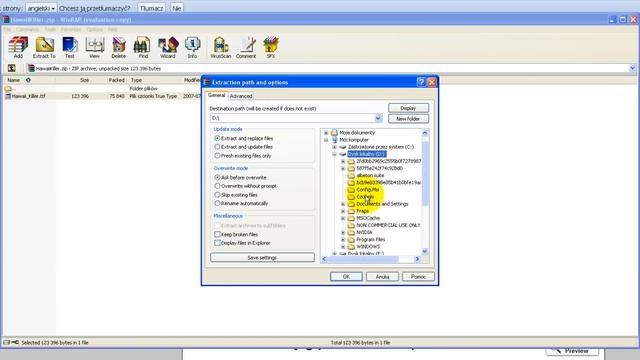Click the View toolbar icon
Screen dimensions: 640x360
pyautogui.click(x=94, y=47)
